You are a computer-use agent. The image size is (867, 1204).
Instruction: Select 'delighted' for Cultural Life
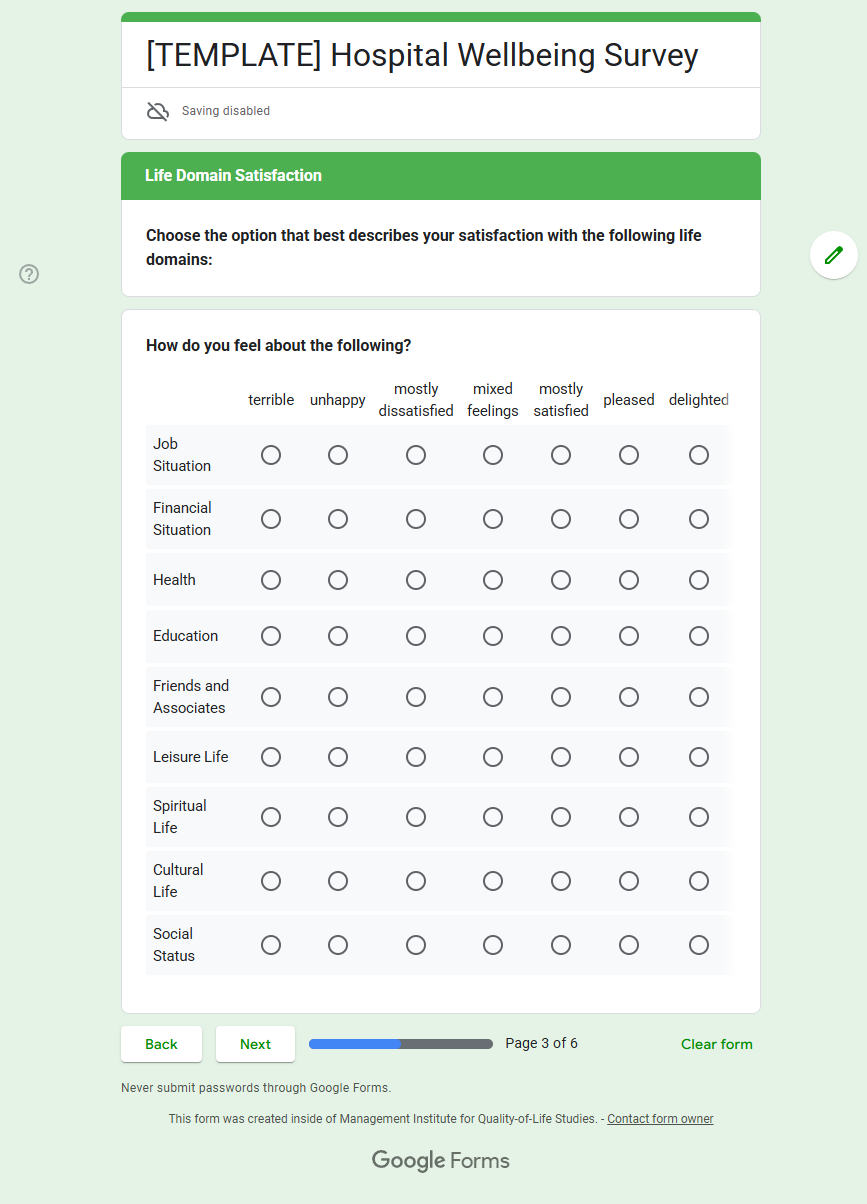[x=699, y=881]
